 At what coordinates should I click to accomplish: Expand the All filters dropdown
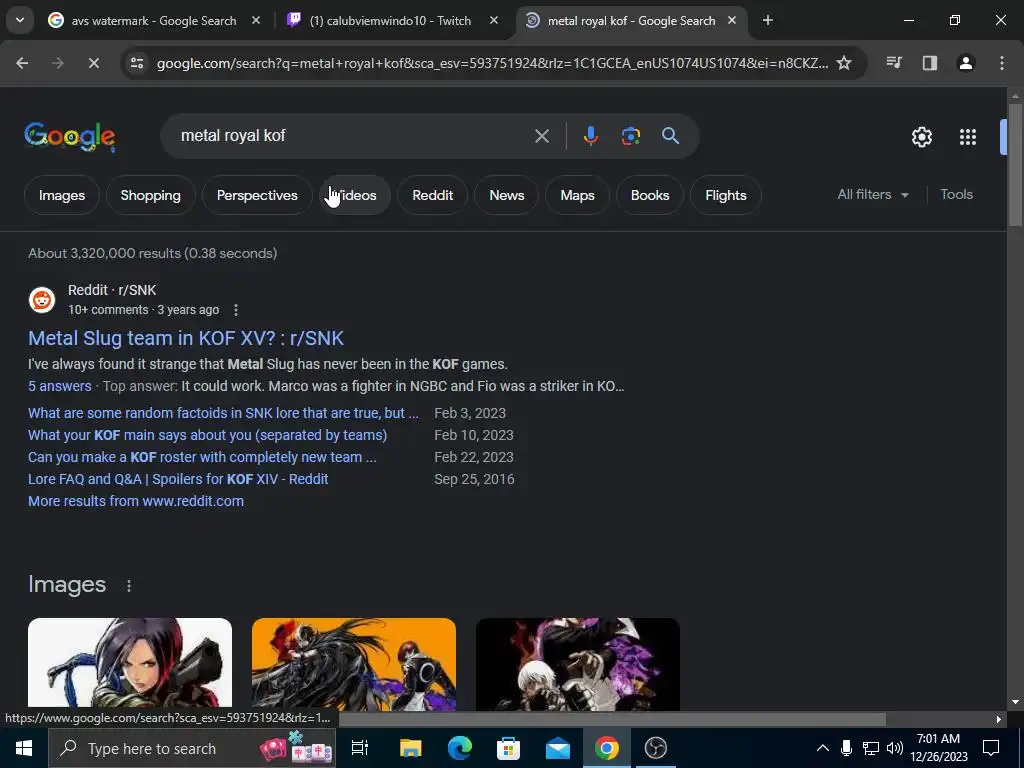(873, 195)
